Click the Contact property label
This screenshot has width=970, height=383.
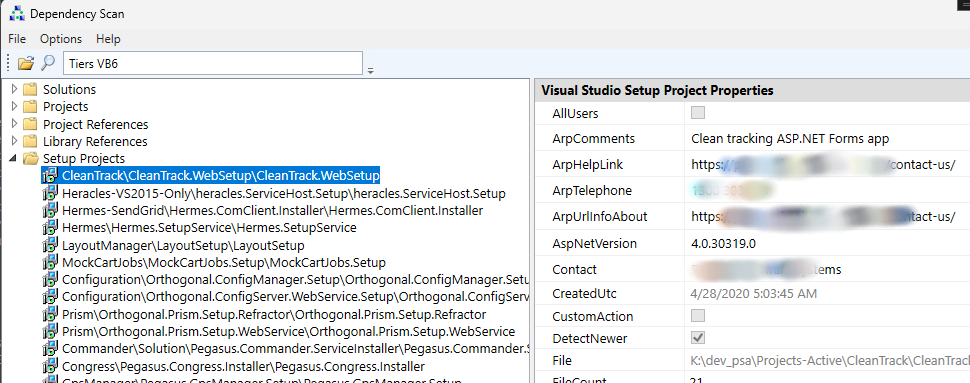[575, 270]
